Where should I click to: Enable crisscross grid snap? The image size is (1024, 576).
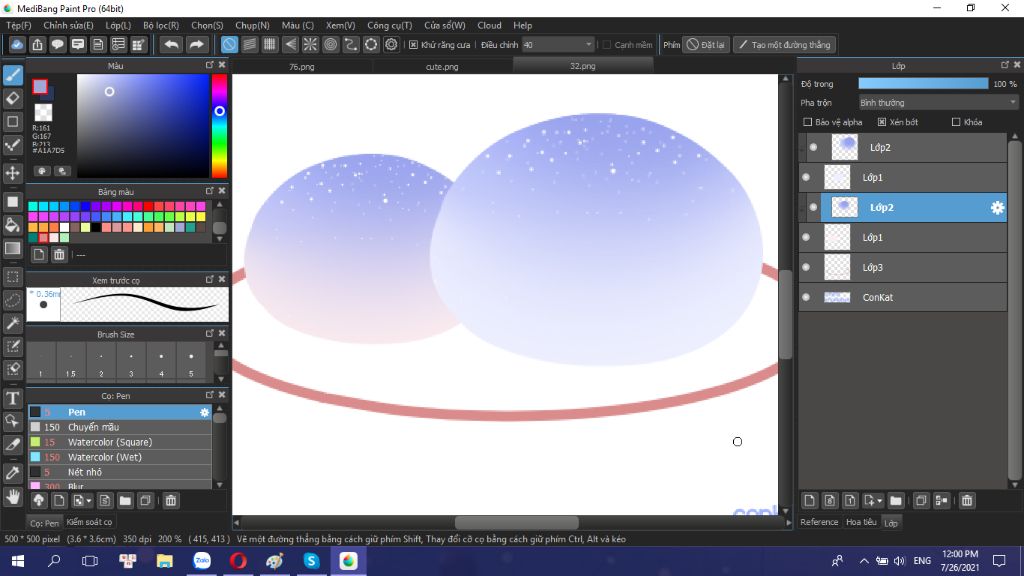[270, 44]
